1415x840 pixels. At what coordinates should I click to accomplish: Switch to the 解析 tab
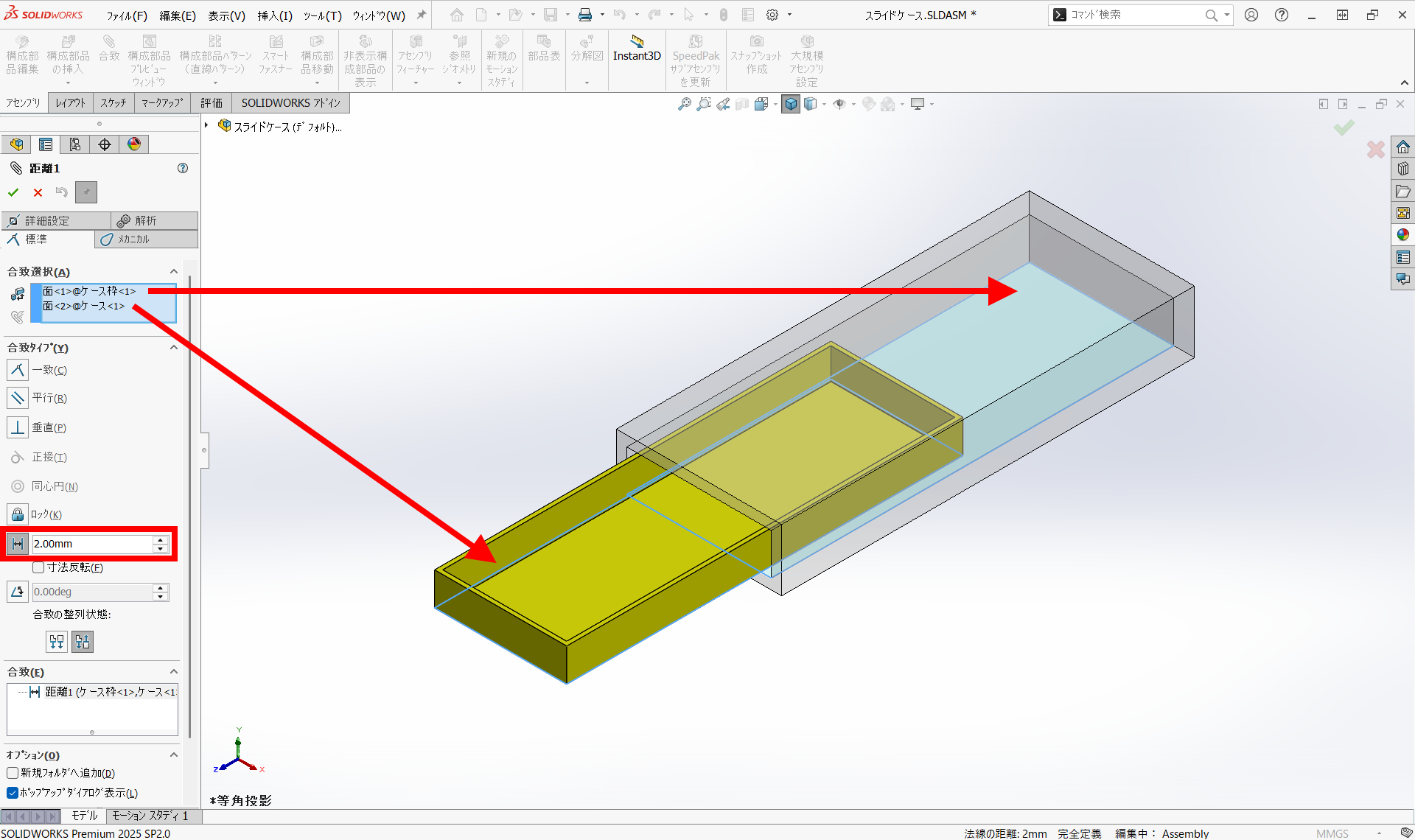tap(154, 220)
